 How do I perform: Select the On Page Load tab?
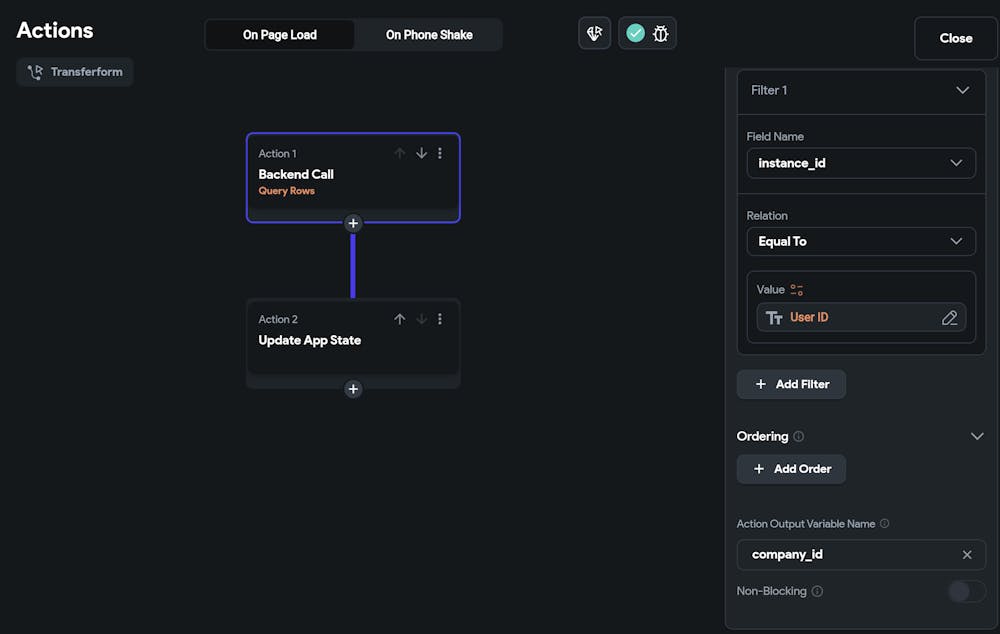click(280, 35)
